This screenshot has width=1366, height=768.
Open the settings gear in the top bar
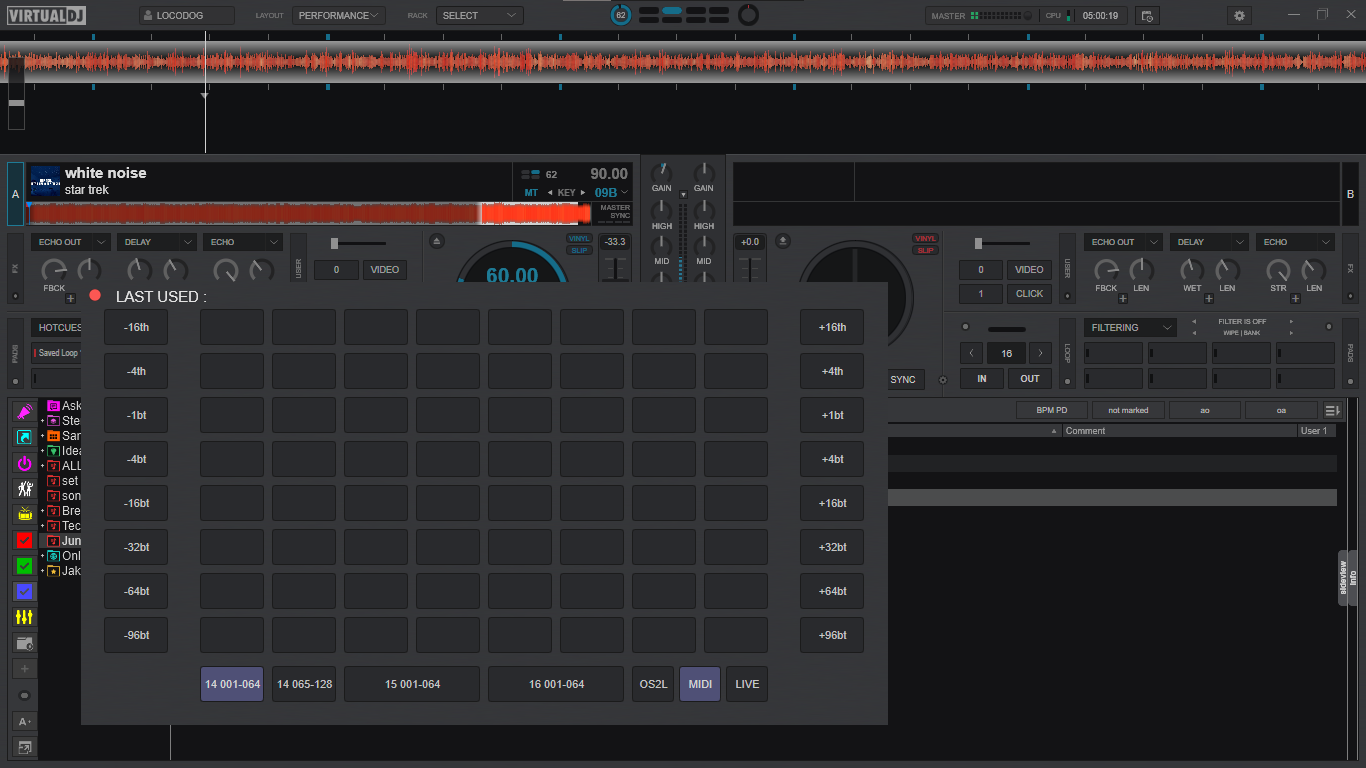[x=1240, y=15]
